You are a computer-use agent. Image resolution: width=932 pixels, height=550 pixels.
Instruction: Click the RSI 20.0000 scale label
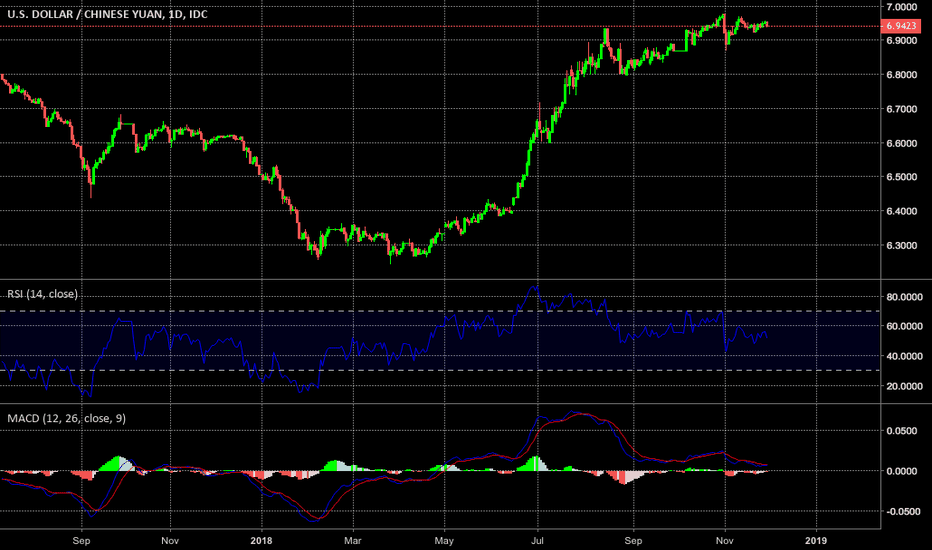905,386
